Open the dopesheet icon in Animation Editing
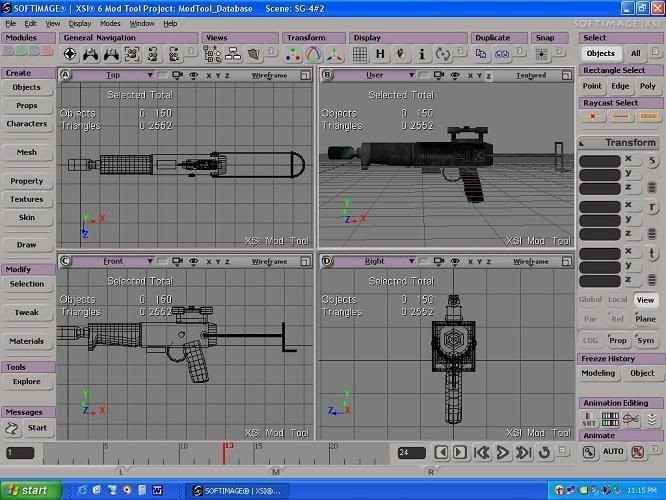The image size is (666, 500). (x=610, y=419)
